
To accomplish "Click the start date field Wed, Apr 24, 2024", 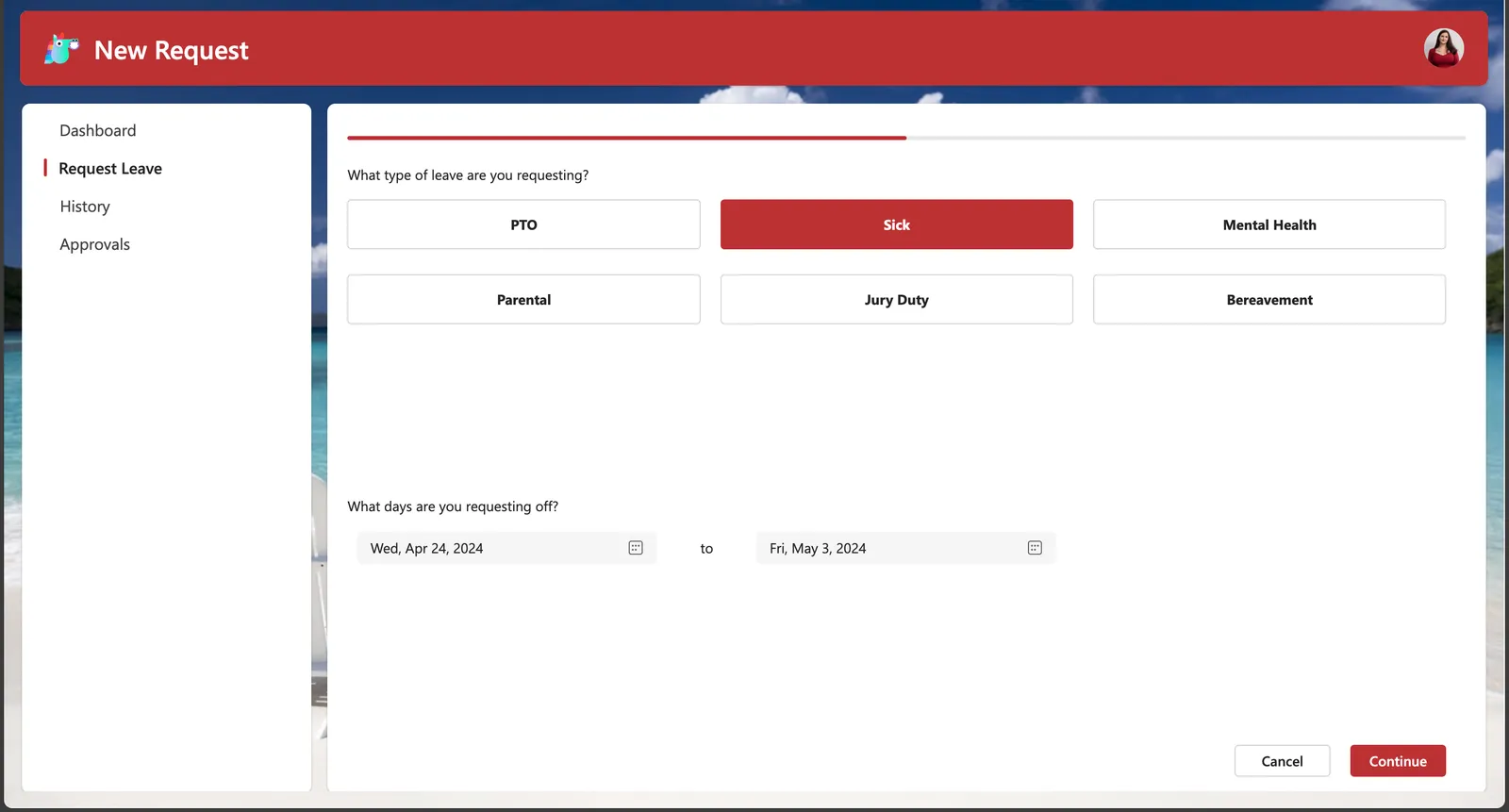I will click(506, 548).
